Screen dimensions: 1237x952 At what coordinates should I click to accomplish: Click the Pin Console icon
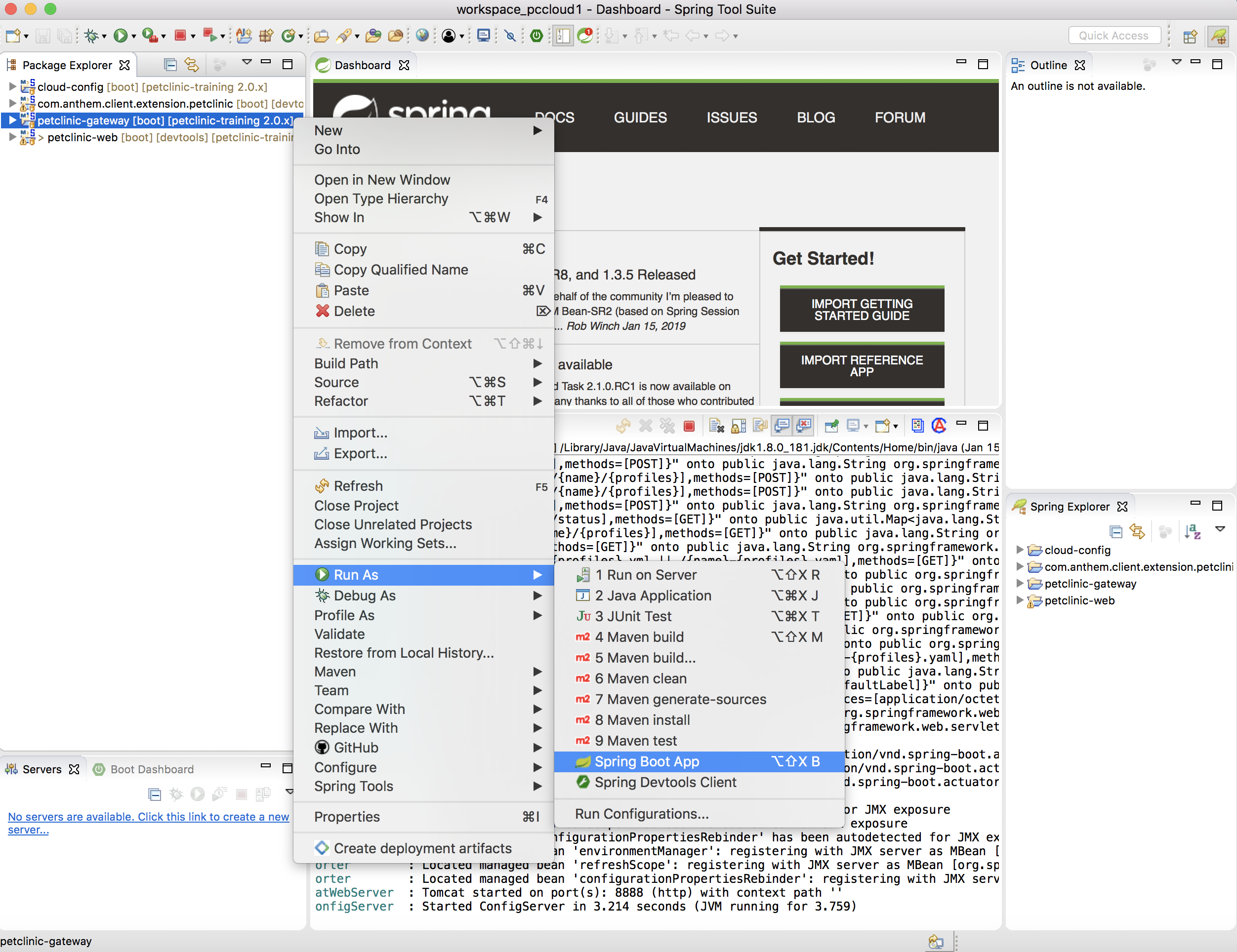pos(831,426)
